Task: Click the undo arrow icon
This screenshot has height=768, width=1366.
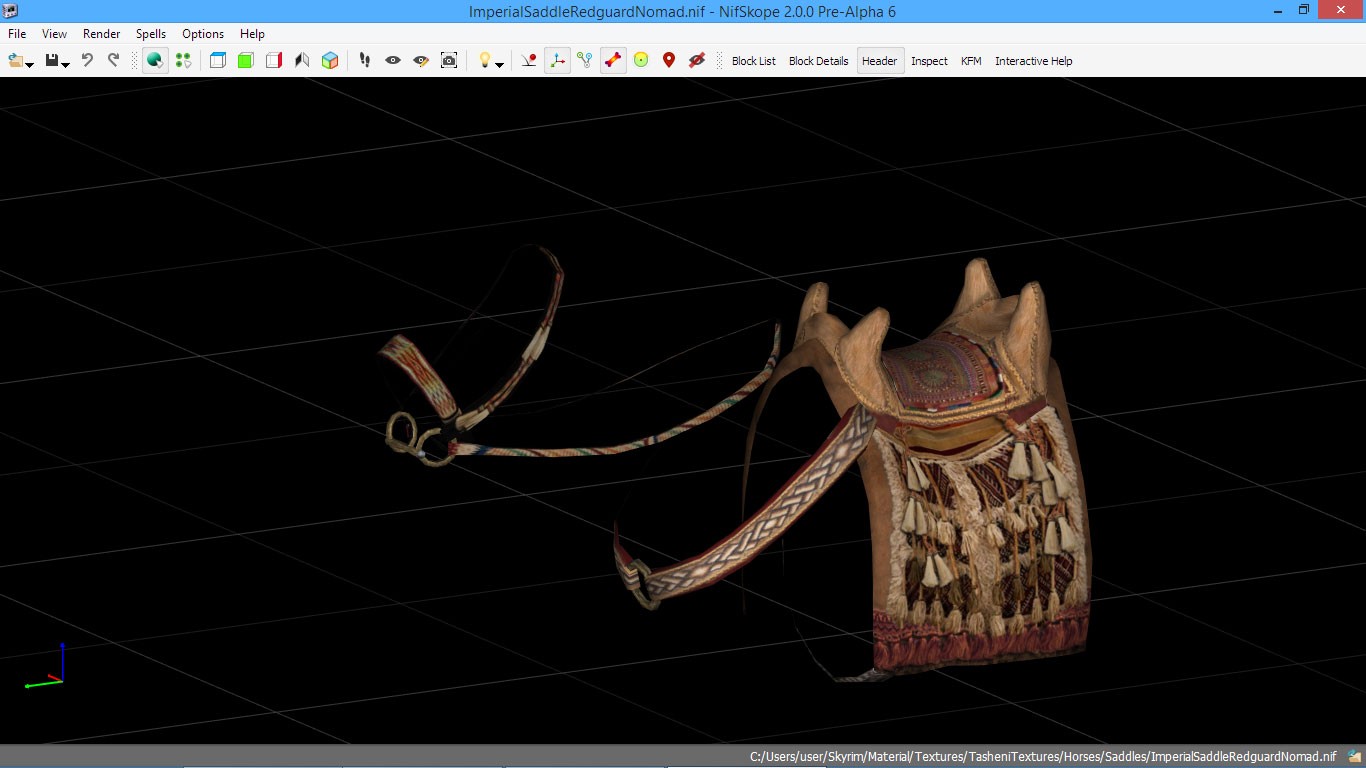Action: (x=87, y=60)
